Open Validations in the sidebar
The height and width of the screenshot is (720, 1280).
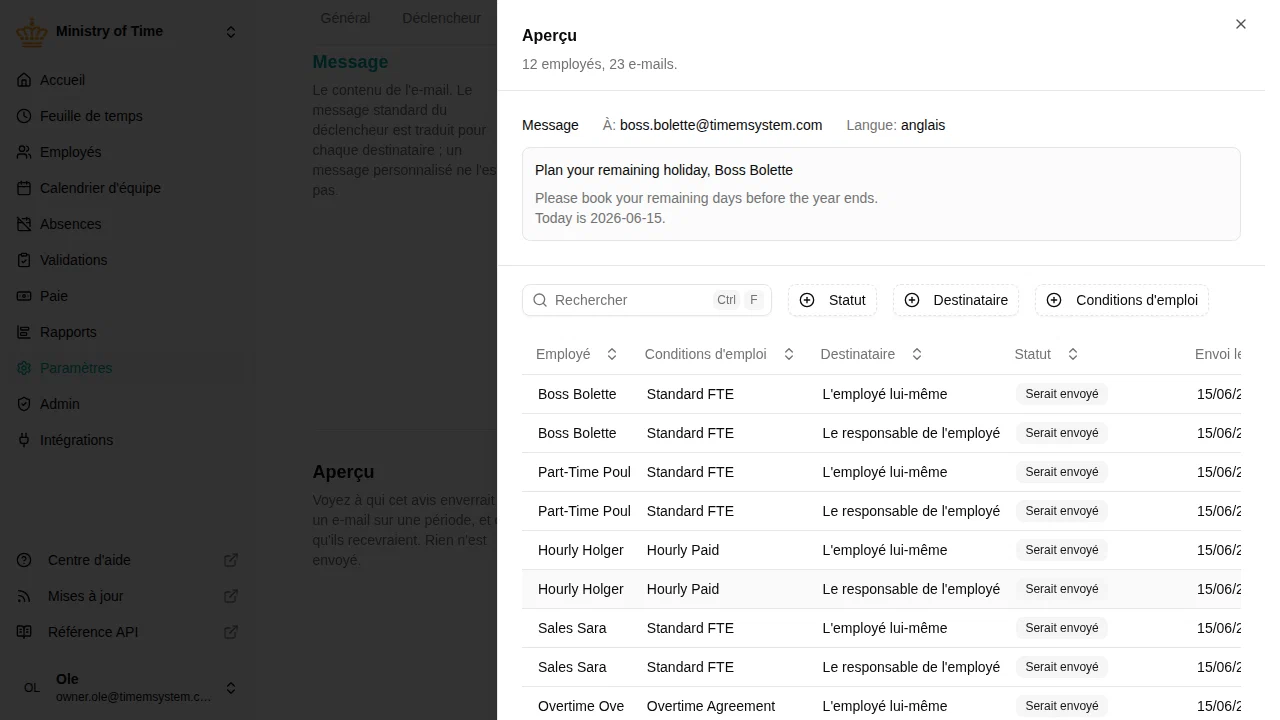tap(128, 260)
